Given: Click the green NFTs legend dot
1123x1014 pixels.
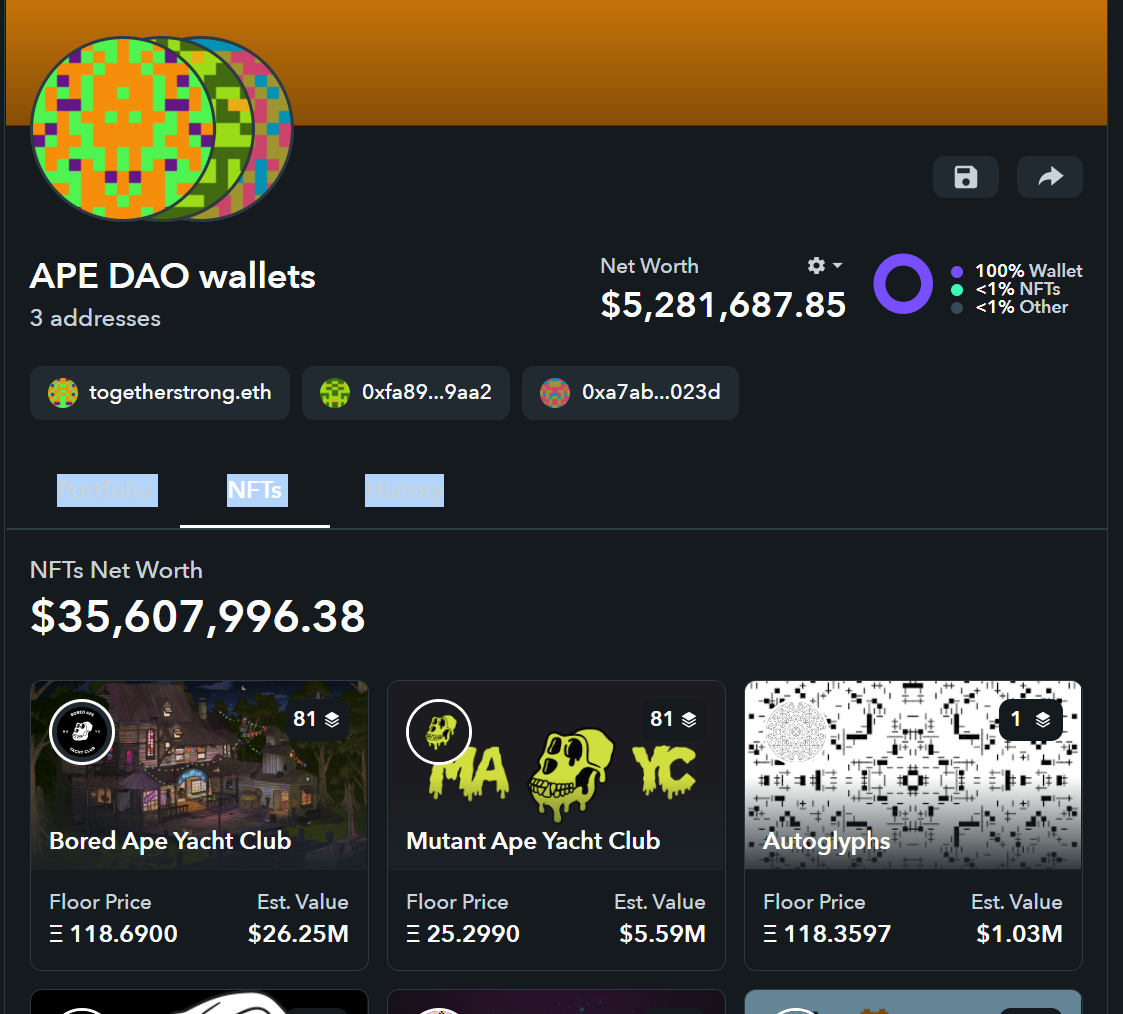Looking at the screenshot, I should pos(957,289).
